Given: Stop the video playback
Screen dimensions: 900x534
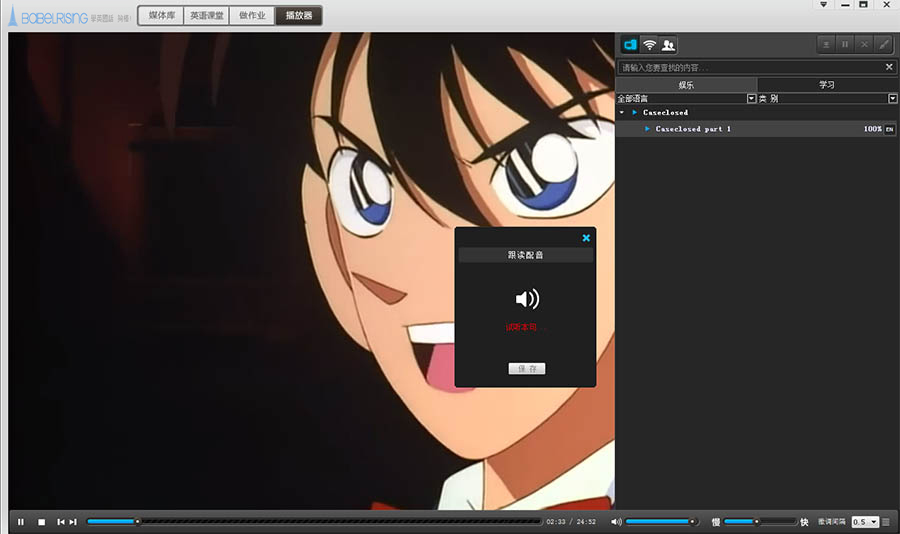Looking at the screenshot, I should click(x=41, y=522).
